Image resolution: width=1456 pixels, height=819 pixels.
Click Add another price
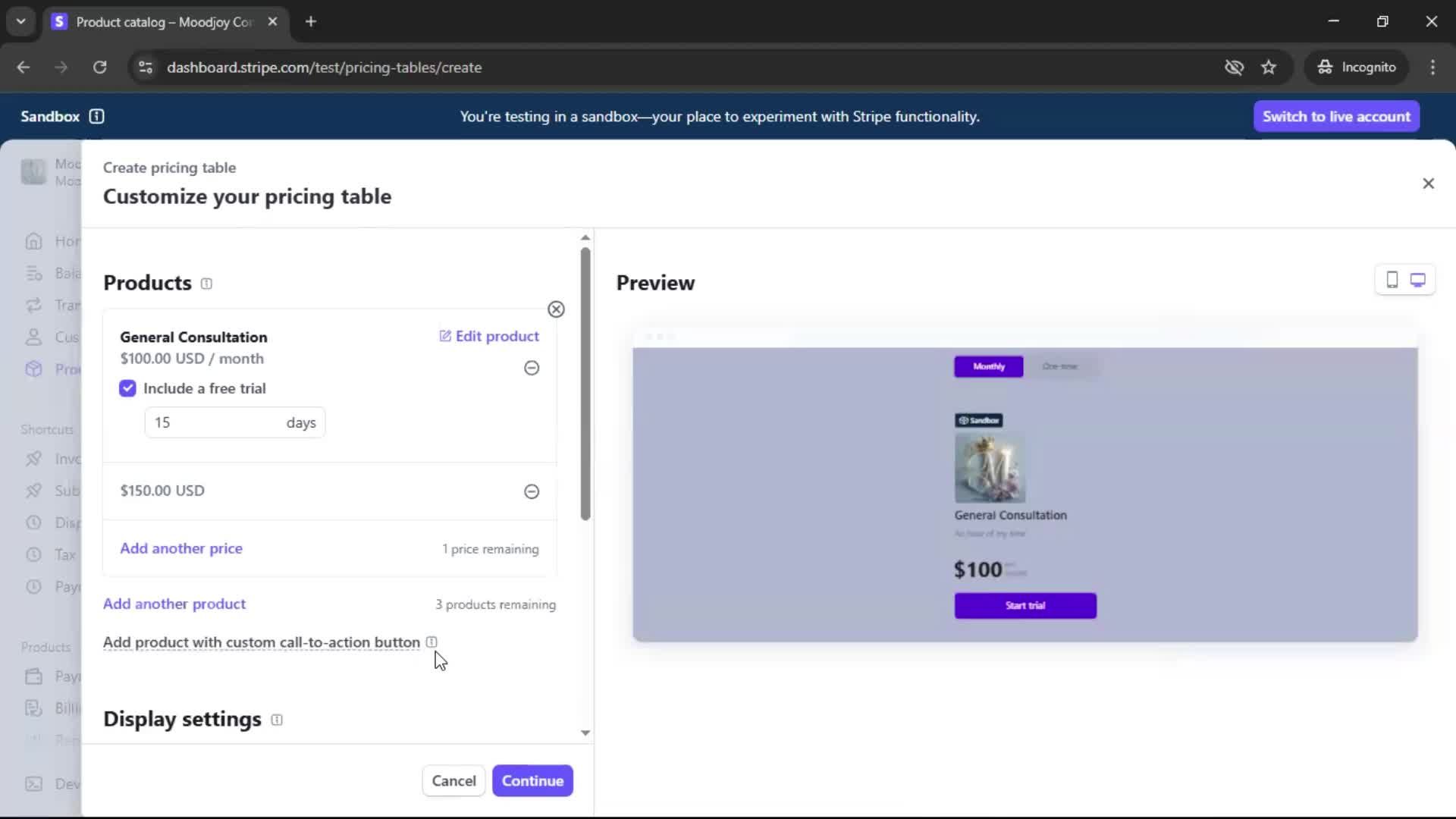click(x=181, y=548)
